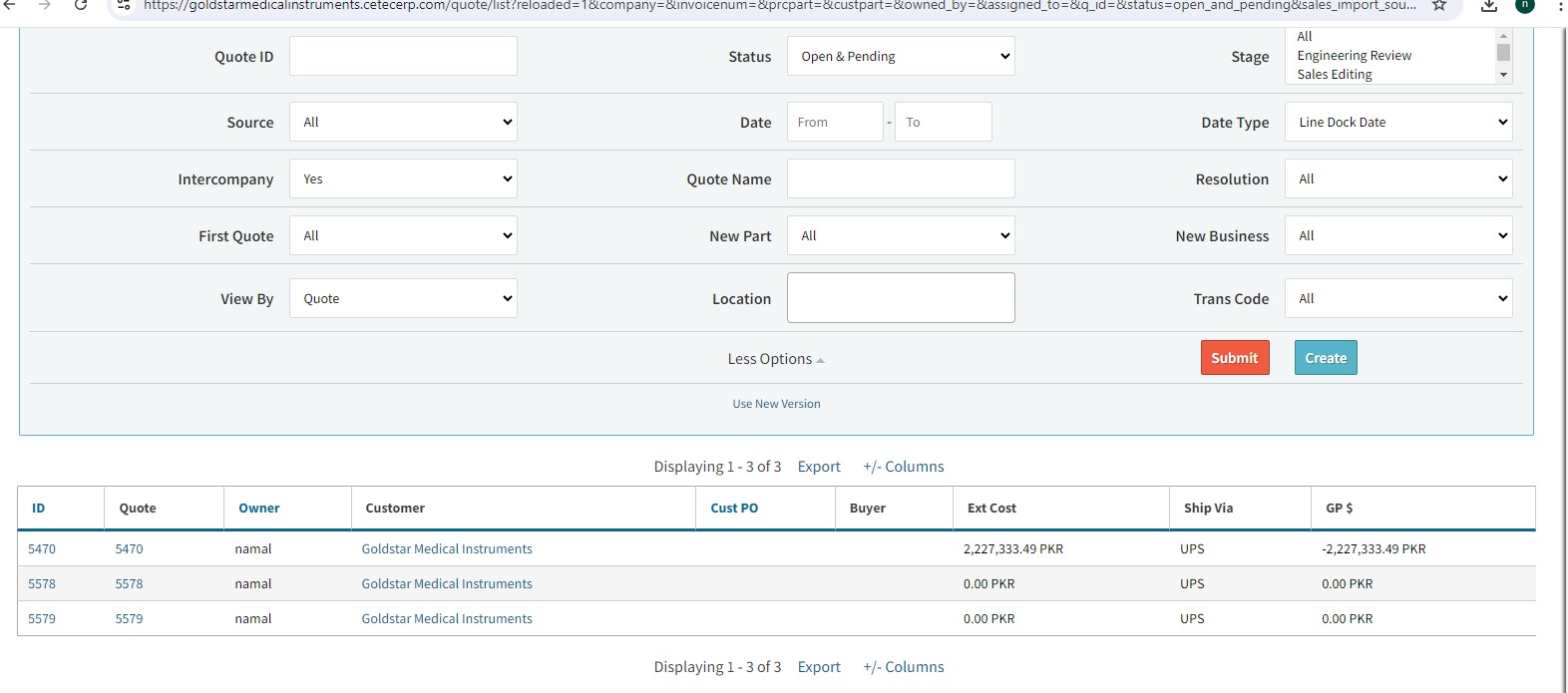Click the Ship Via column header

(1208, 508)
